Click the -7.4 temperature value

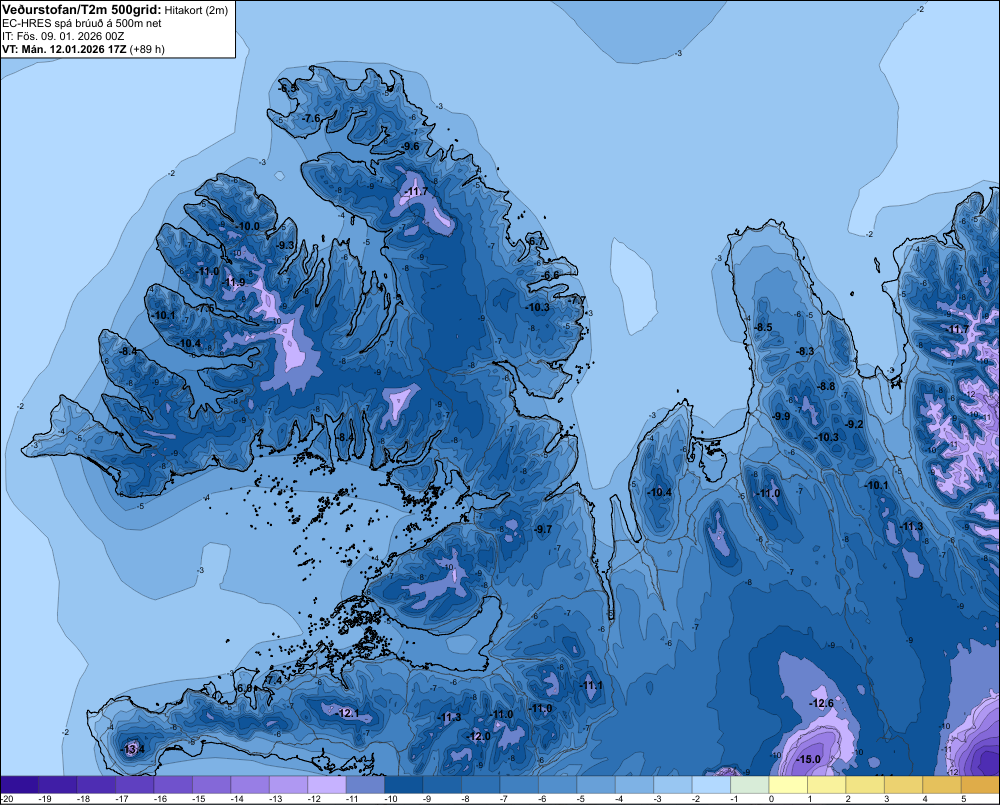[274, 680]
